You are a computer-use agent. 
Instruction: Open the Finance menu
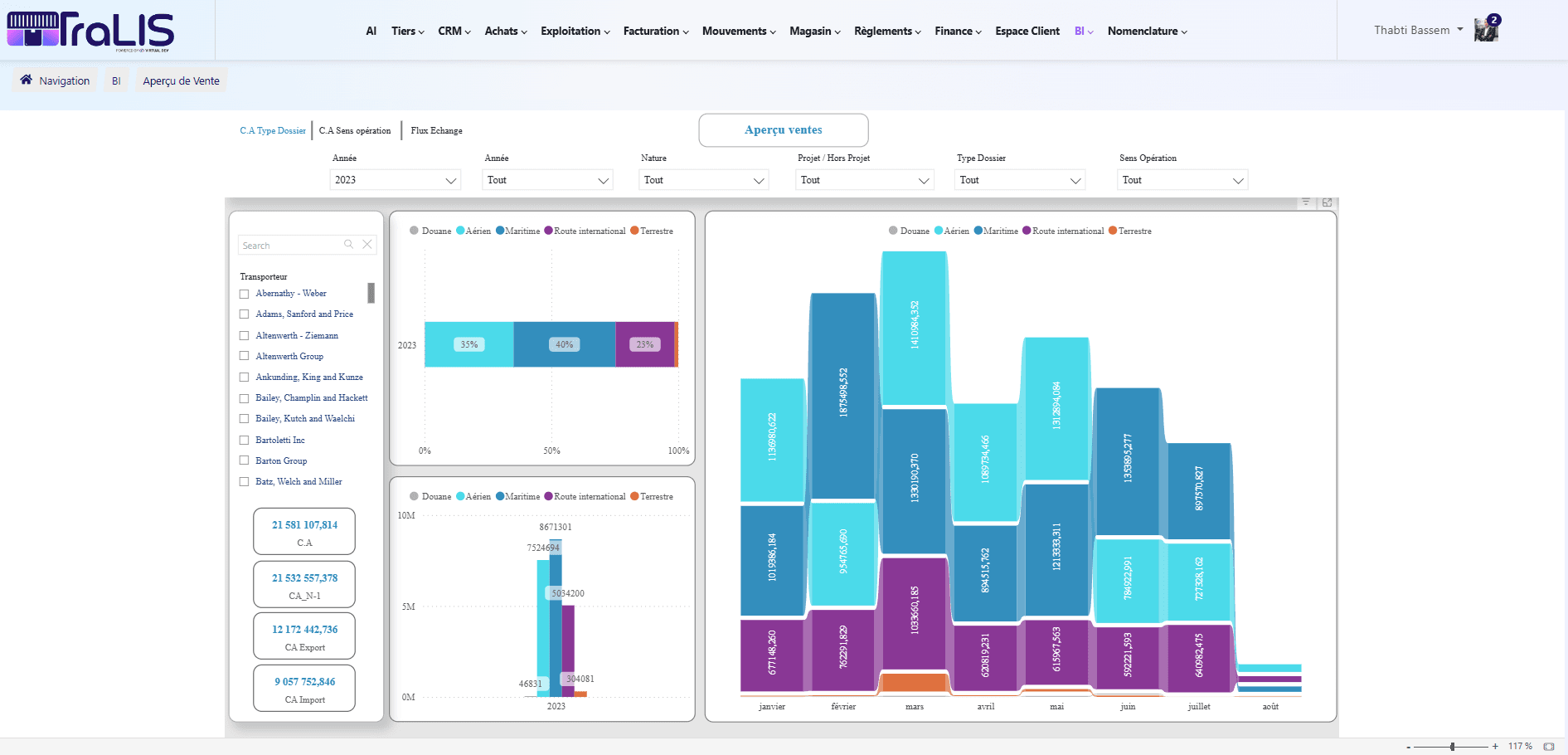(x=958, y=32)
